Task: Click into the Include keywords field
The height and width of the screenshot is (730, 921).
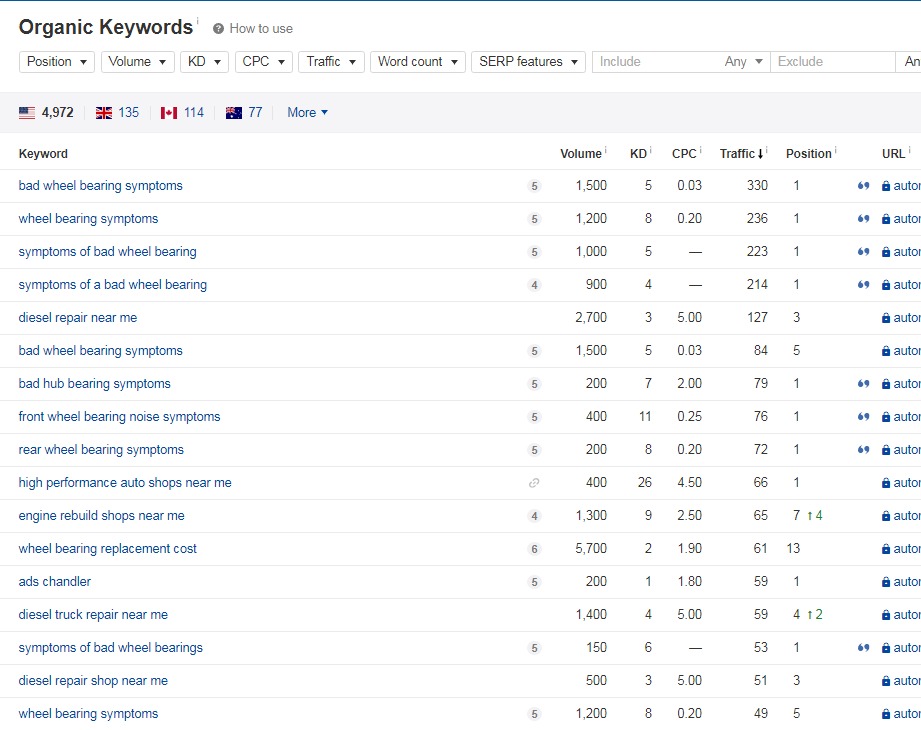Action: pos(656,62)
